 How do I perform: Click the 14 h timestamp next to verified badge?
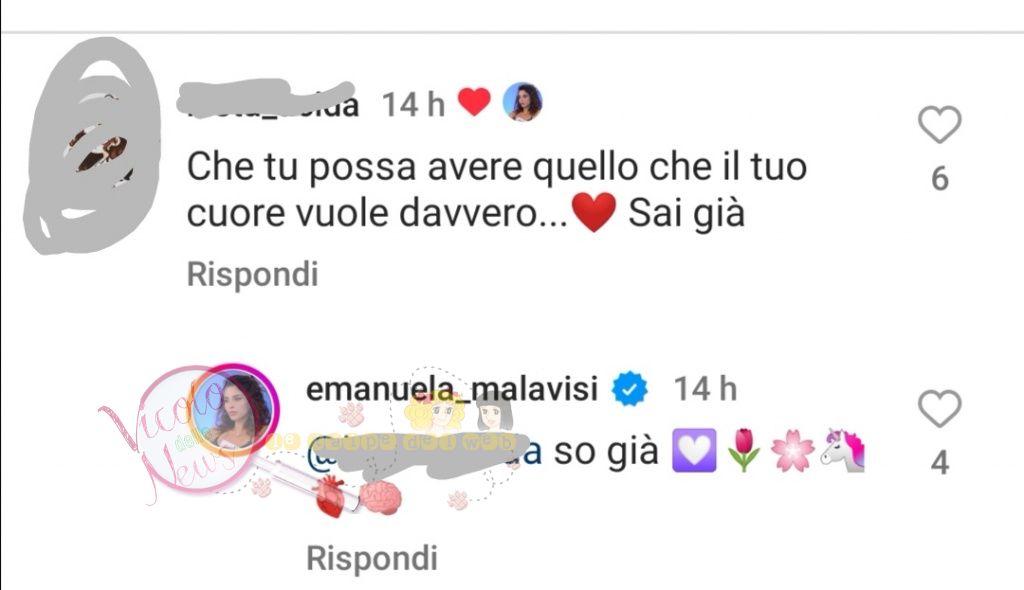tap(705, 389)
